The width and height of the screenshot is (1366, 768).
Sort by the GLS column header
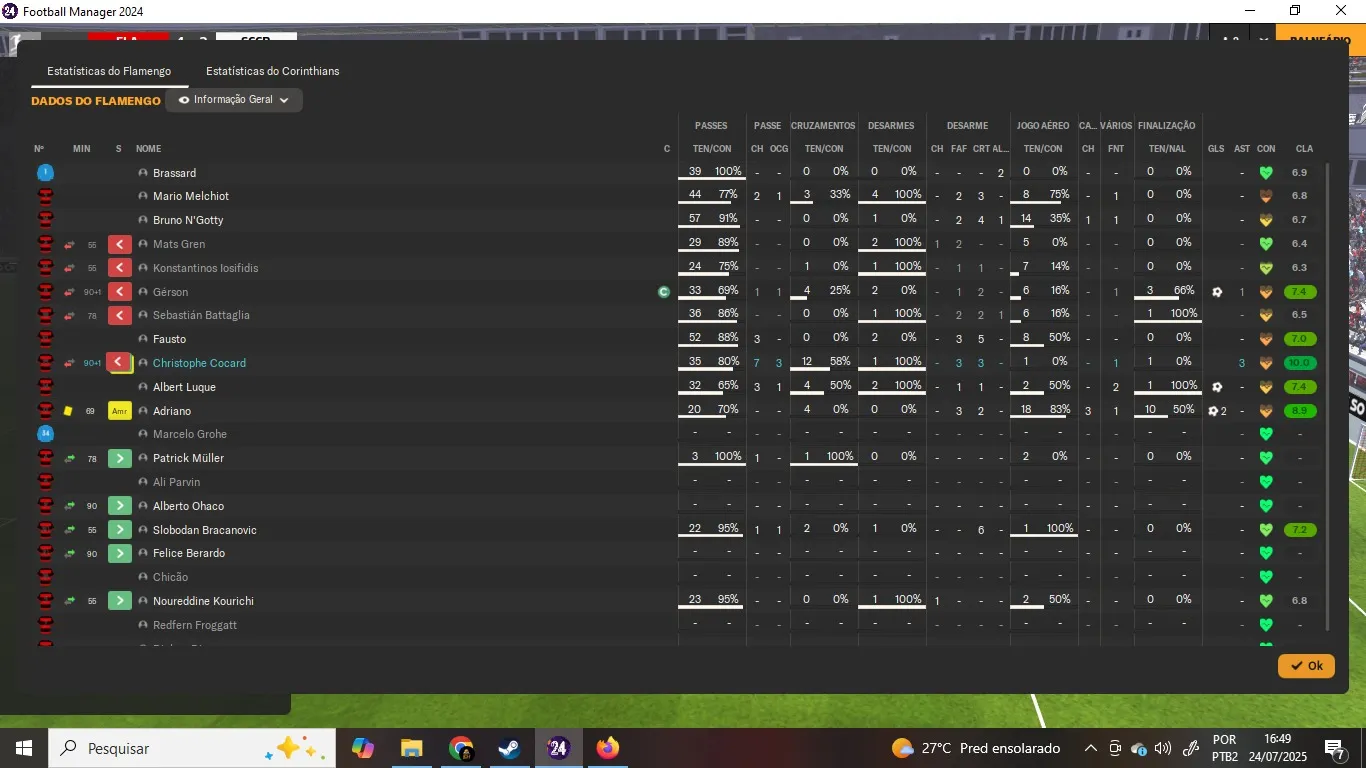pos(1216,149)
